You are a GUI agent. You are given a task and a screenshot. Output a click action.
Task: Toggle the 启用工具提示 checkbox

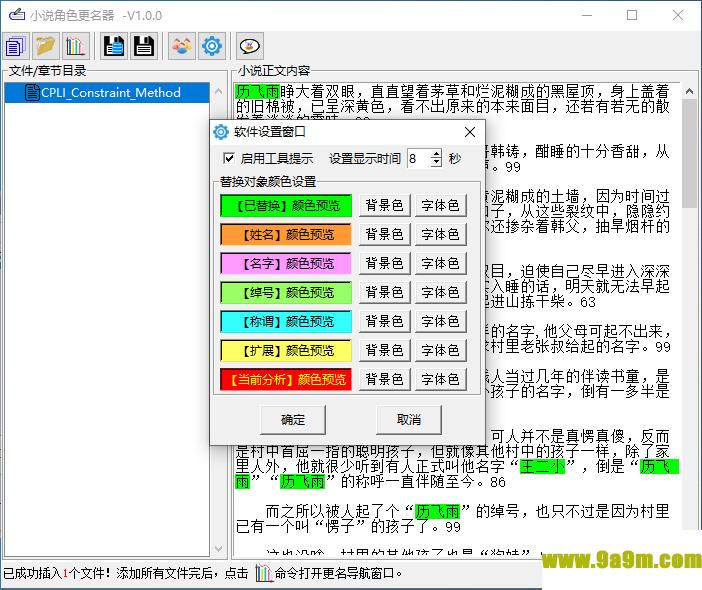tap(228, 158)
